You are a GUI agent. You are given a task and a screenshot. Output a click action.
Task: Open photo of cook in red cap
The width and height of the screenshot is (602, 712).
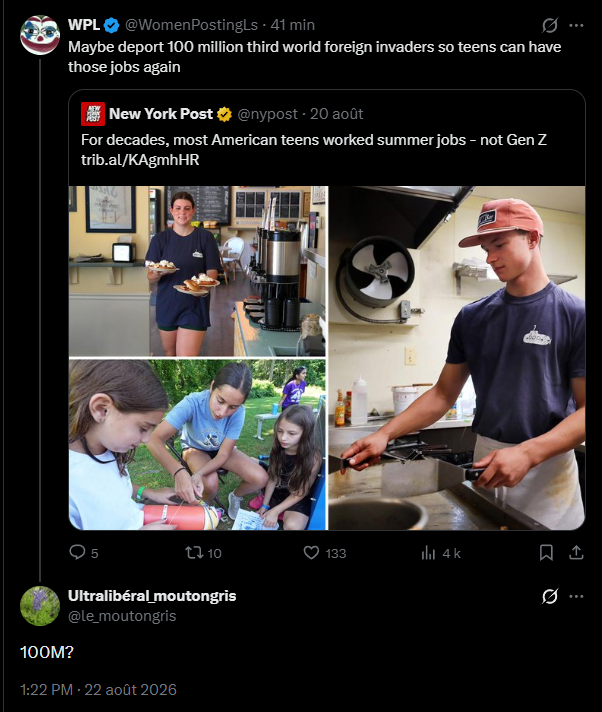point(457,358)
